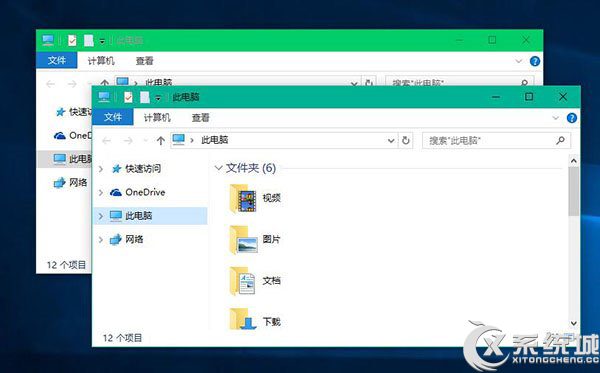Click the scroll up arrow in front window
600x373 pixels.
pos(574,161)
